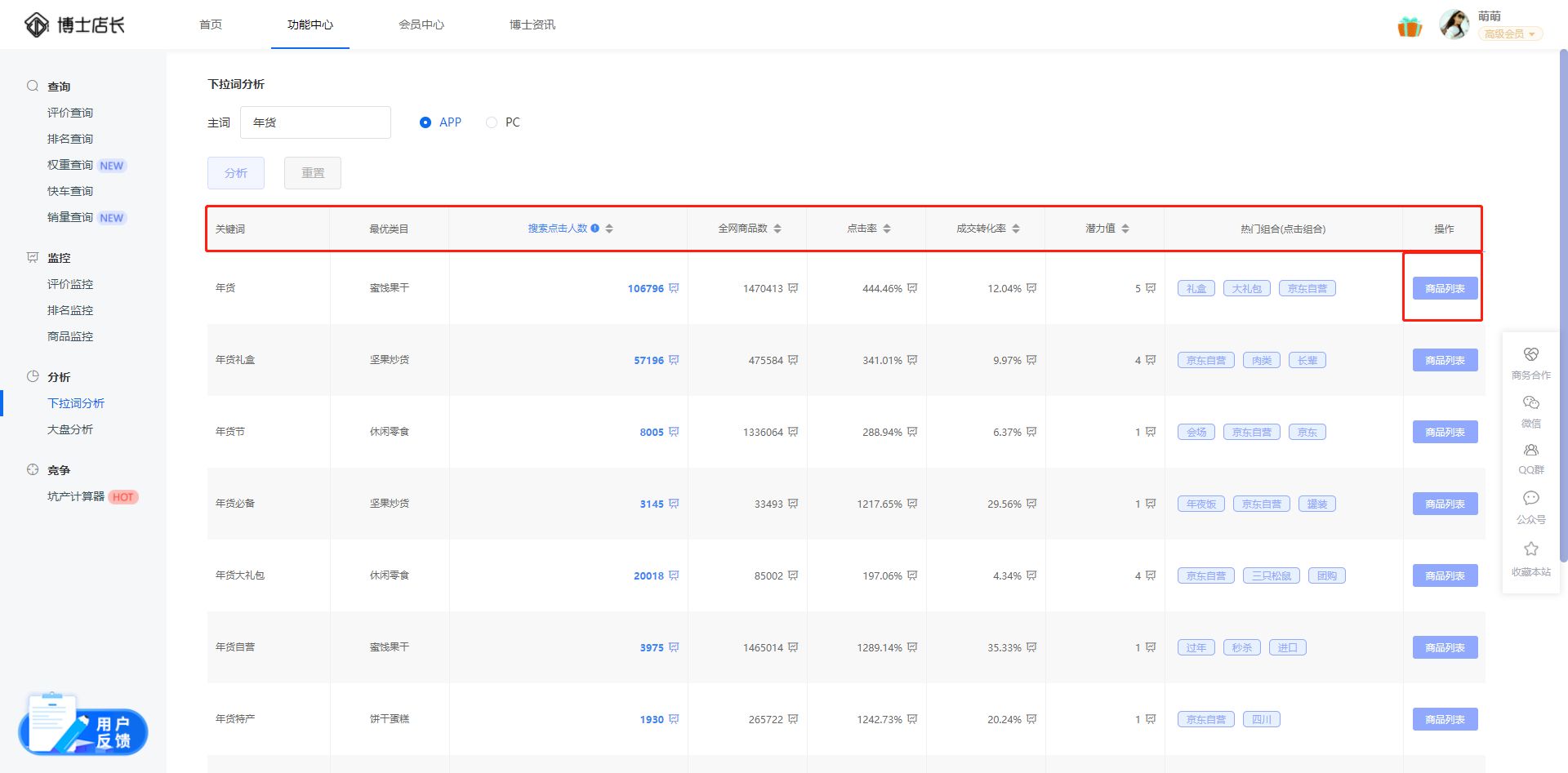Open the trend chart icon next to 1217.65%
Image resolution: width=1568 pixels, height=773 pixels.
click(912, 504)
